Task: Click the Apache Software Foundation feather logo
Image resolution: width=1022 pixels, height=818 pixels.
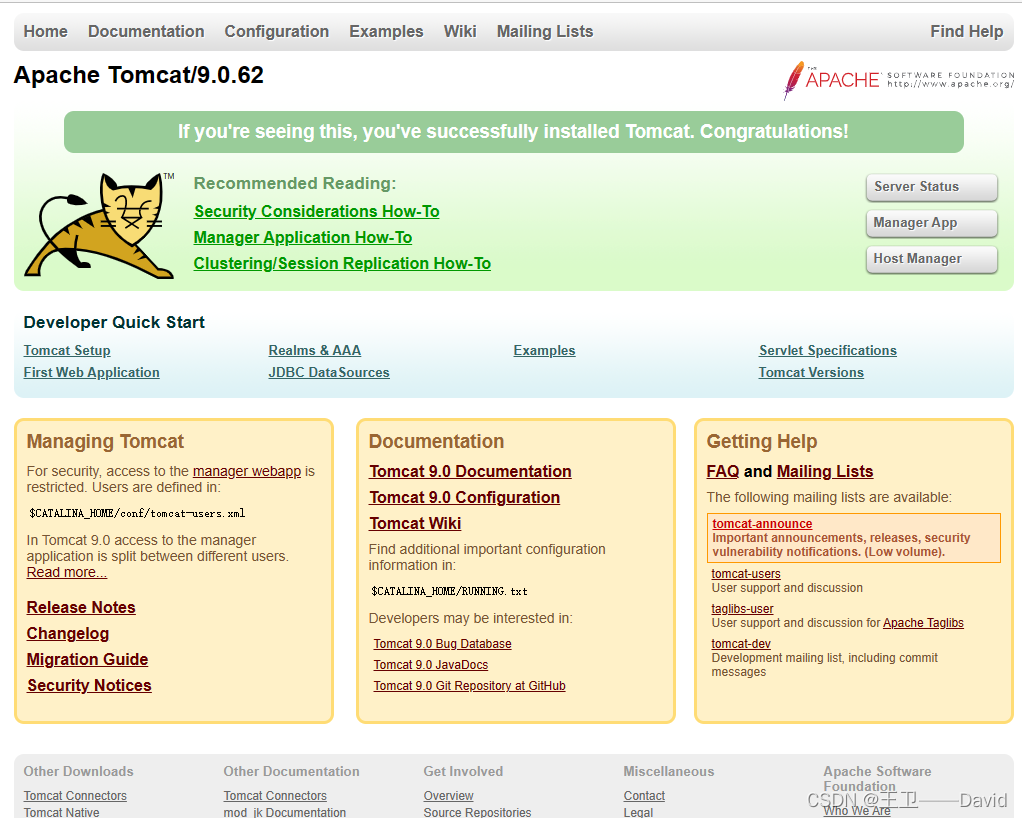Action: coord(898,80)
